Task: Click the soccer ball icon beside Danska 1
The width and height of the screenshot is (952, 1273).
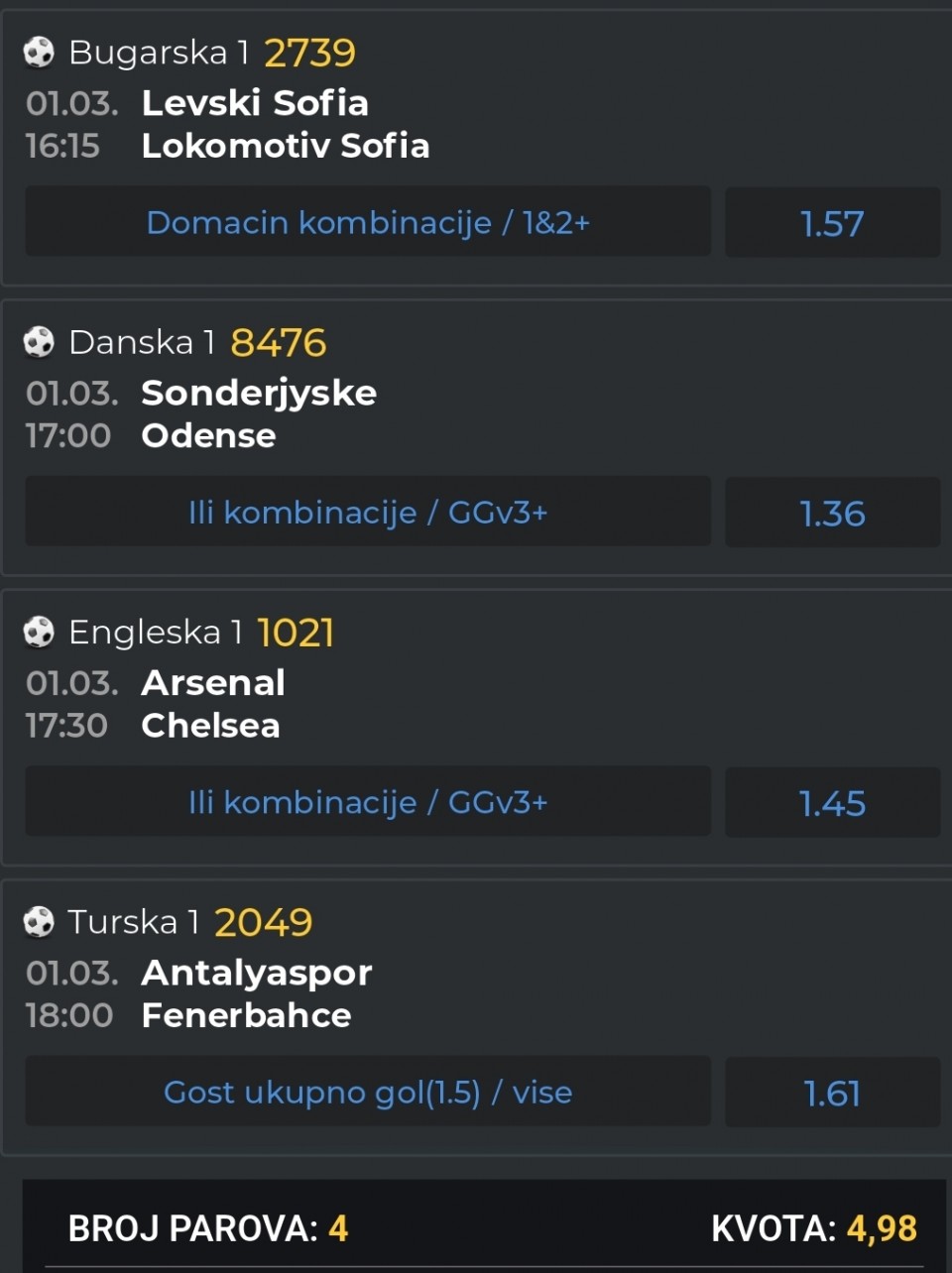Action: click(x=39, y=342)
